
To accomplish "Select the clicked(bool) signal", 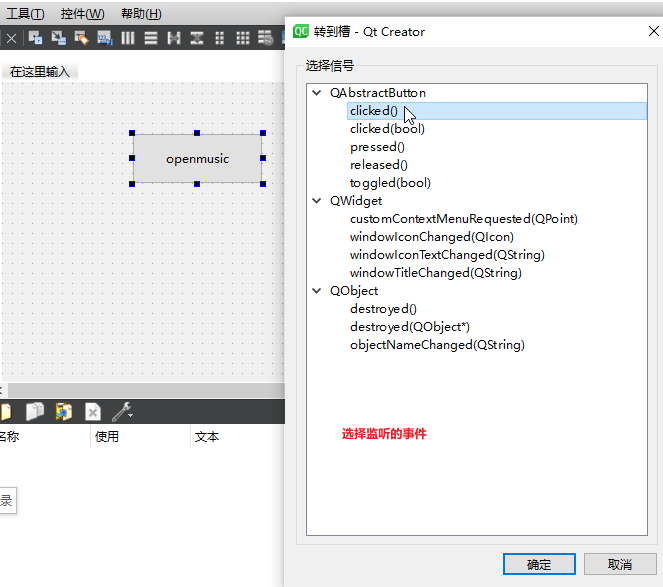I will click(x=387, y=129).
